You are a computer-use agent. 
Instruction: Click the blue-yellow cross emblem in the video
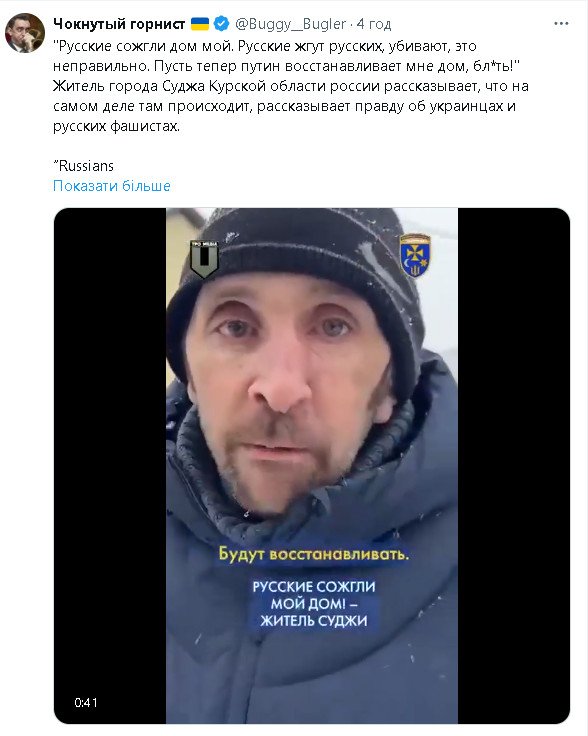point(415,255)
